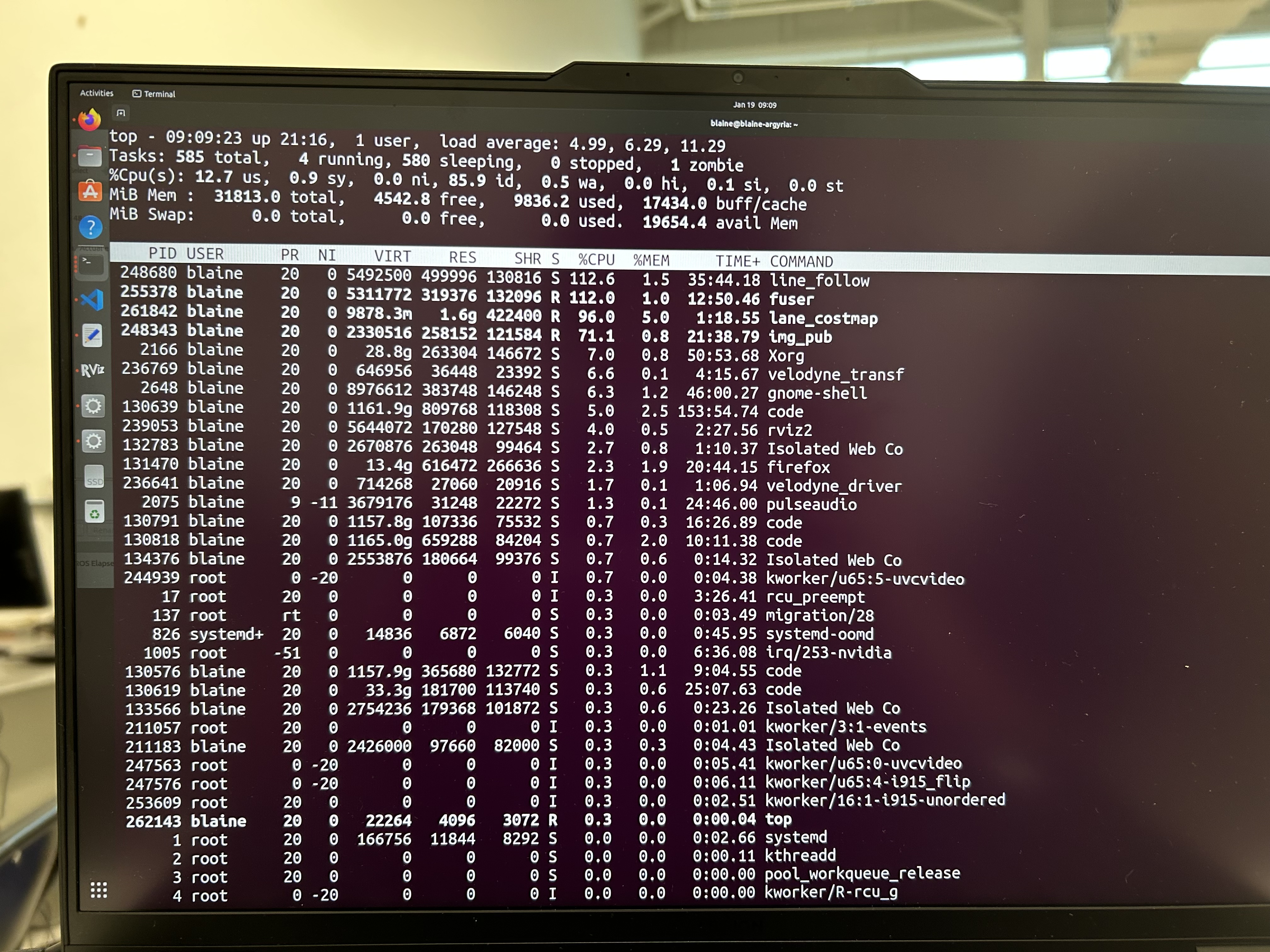Open the Help icon in dock
1270x952 pixels.
click(91, 227)
